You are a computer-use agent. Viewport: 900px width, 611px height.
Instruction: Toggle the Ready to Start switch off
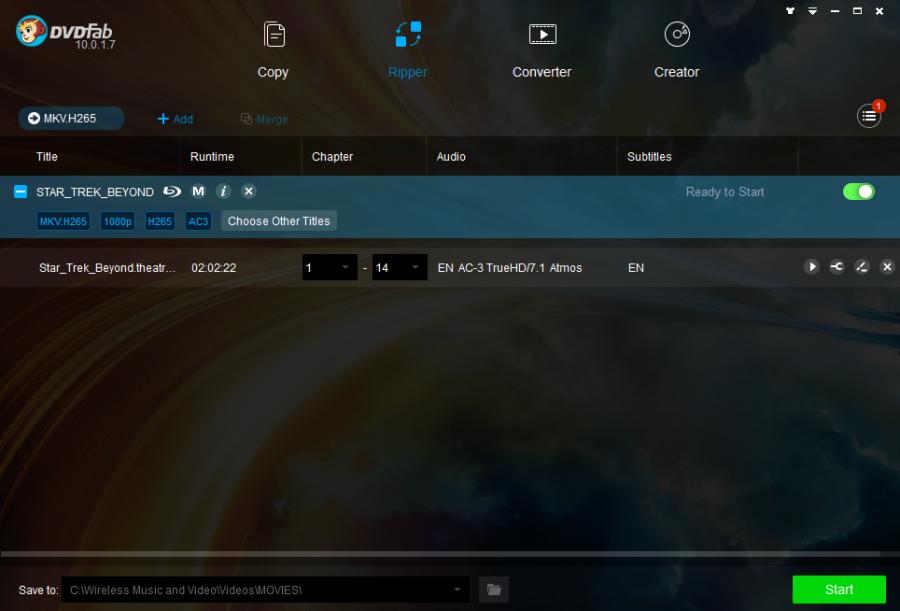coord(859,191)
